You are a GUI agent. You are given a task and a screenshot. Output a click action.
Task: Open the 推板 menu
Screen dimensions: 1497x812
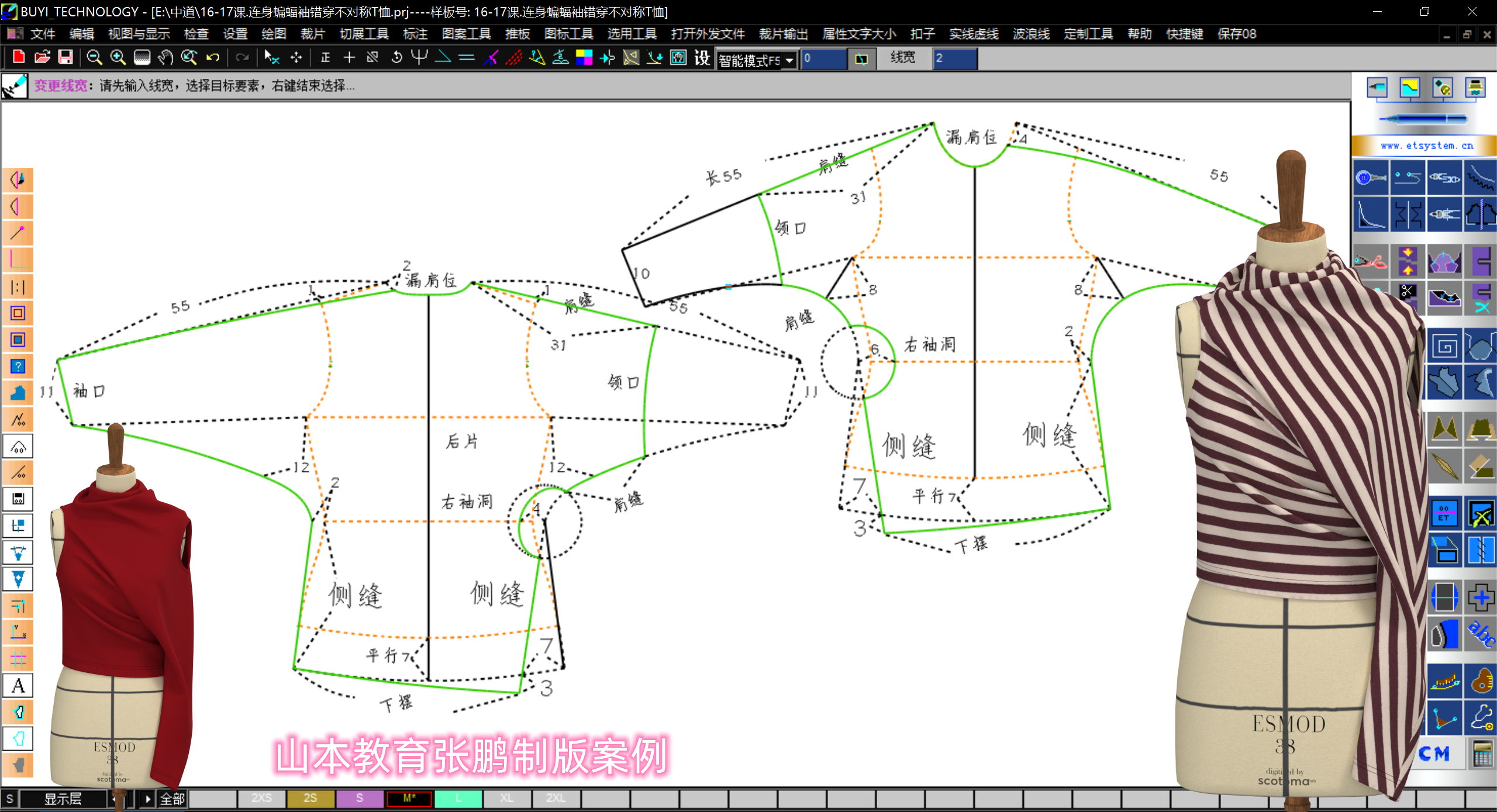517,34
